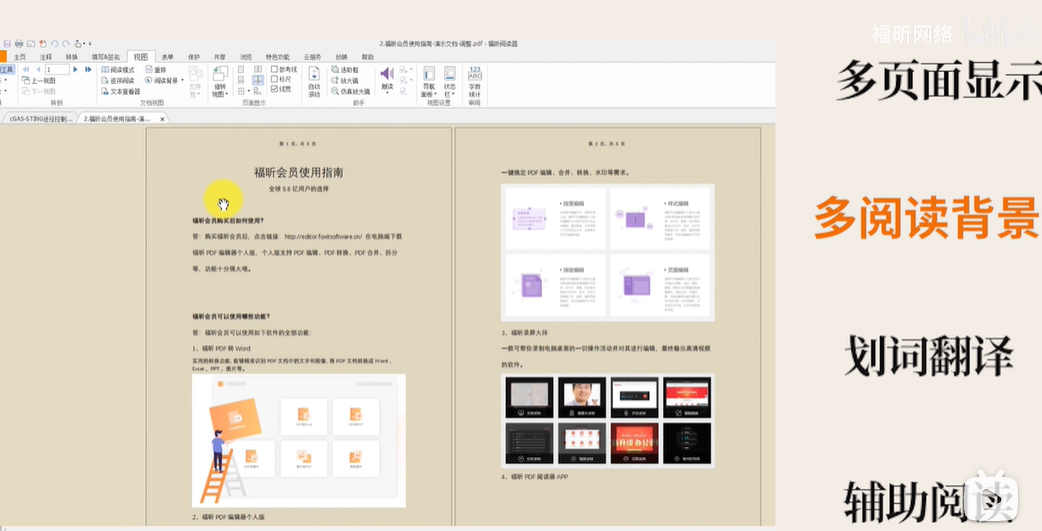Toggle 参考线 guides checkbox

(x=284, y=69)
